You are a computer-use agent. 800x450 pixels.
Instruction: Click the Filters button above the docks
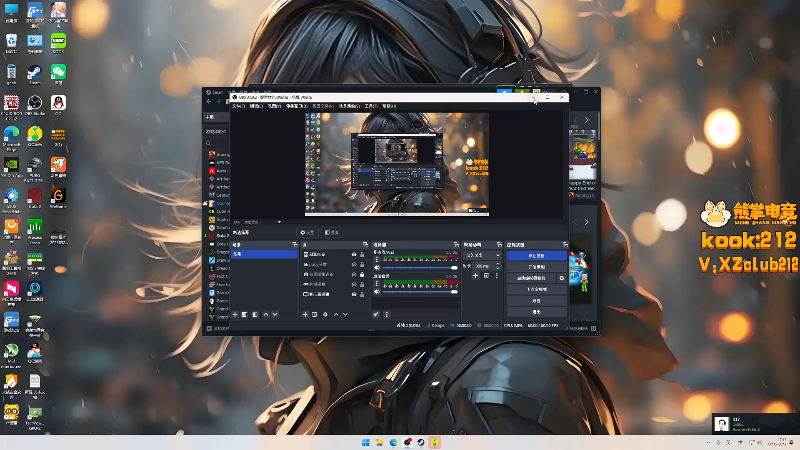tap(332, 233)
